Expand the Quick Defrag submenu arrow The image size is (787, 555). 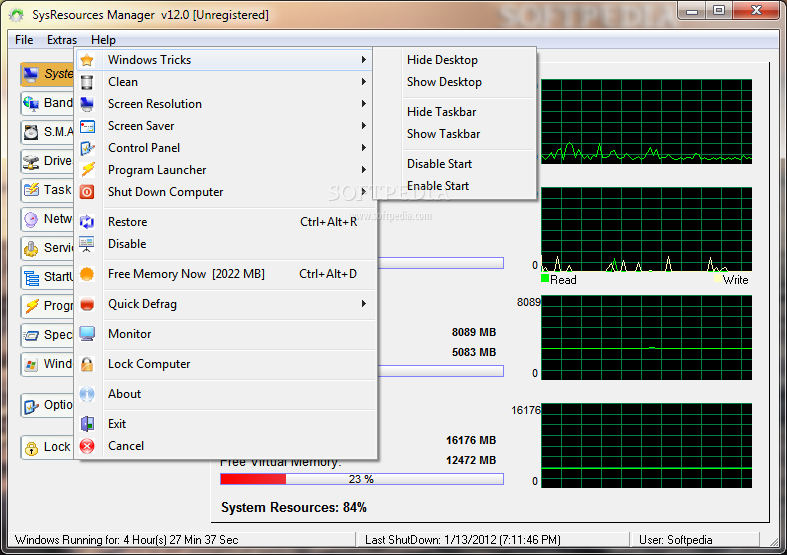(364, 304)
